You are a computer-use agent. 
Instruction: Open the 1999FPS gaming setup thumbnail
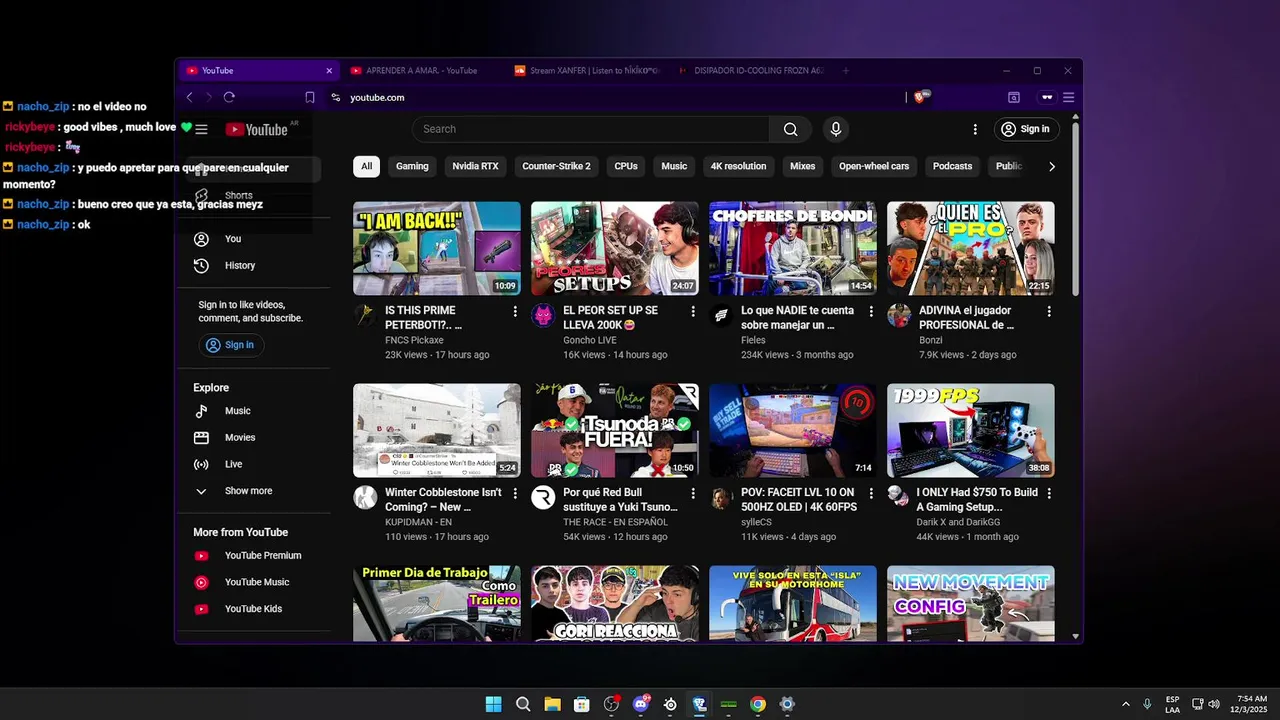point(971,430)
